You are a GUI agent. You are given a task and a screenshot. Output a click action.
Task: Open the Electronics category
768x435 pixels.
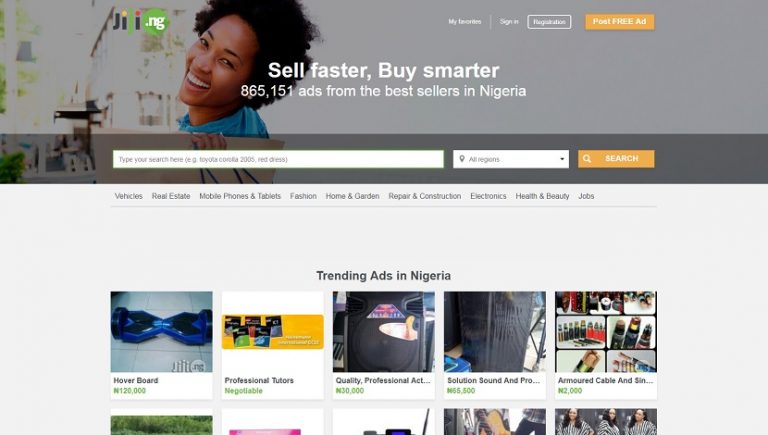click(x=488, y=196)
